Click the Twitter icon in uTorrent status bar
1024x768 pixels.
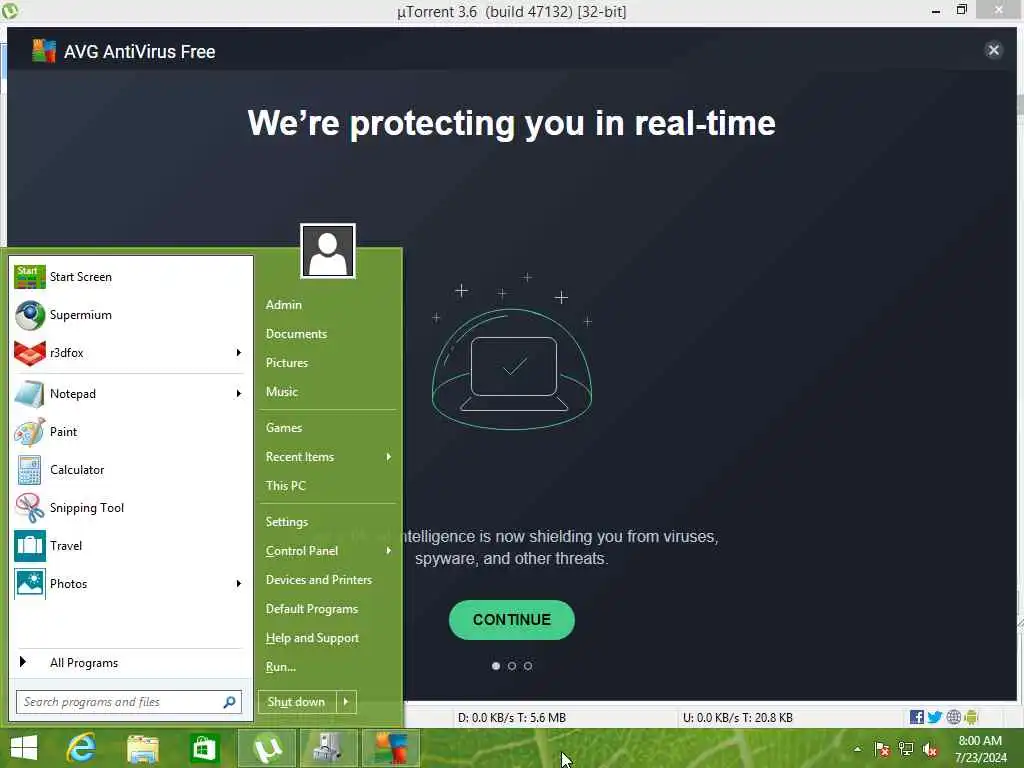click(x=935, y=717)
